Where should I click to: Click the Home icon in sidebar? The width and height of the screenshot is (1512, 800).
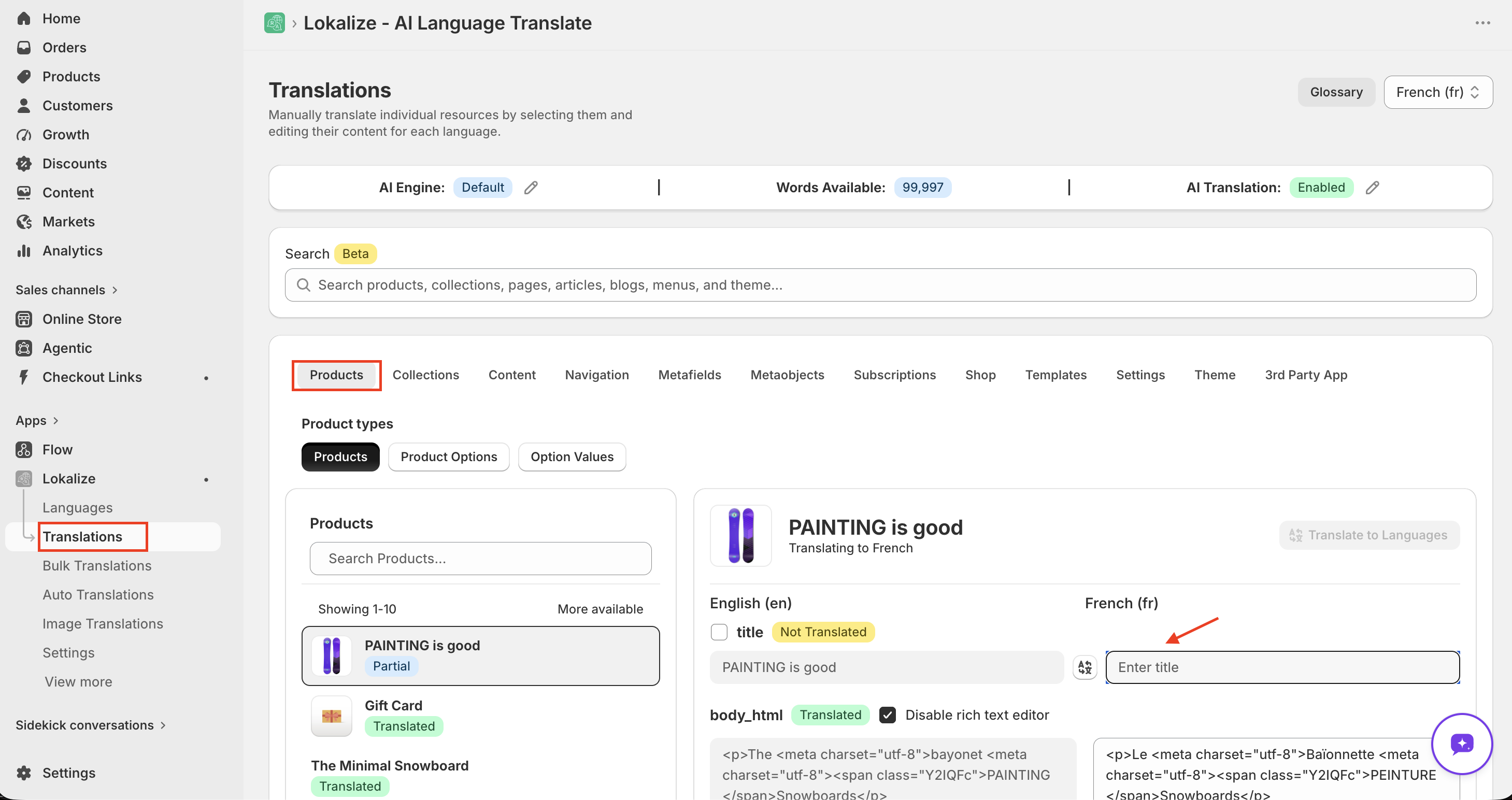coord(24,18)
